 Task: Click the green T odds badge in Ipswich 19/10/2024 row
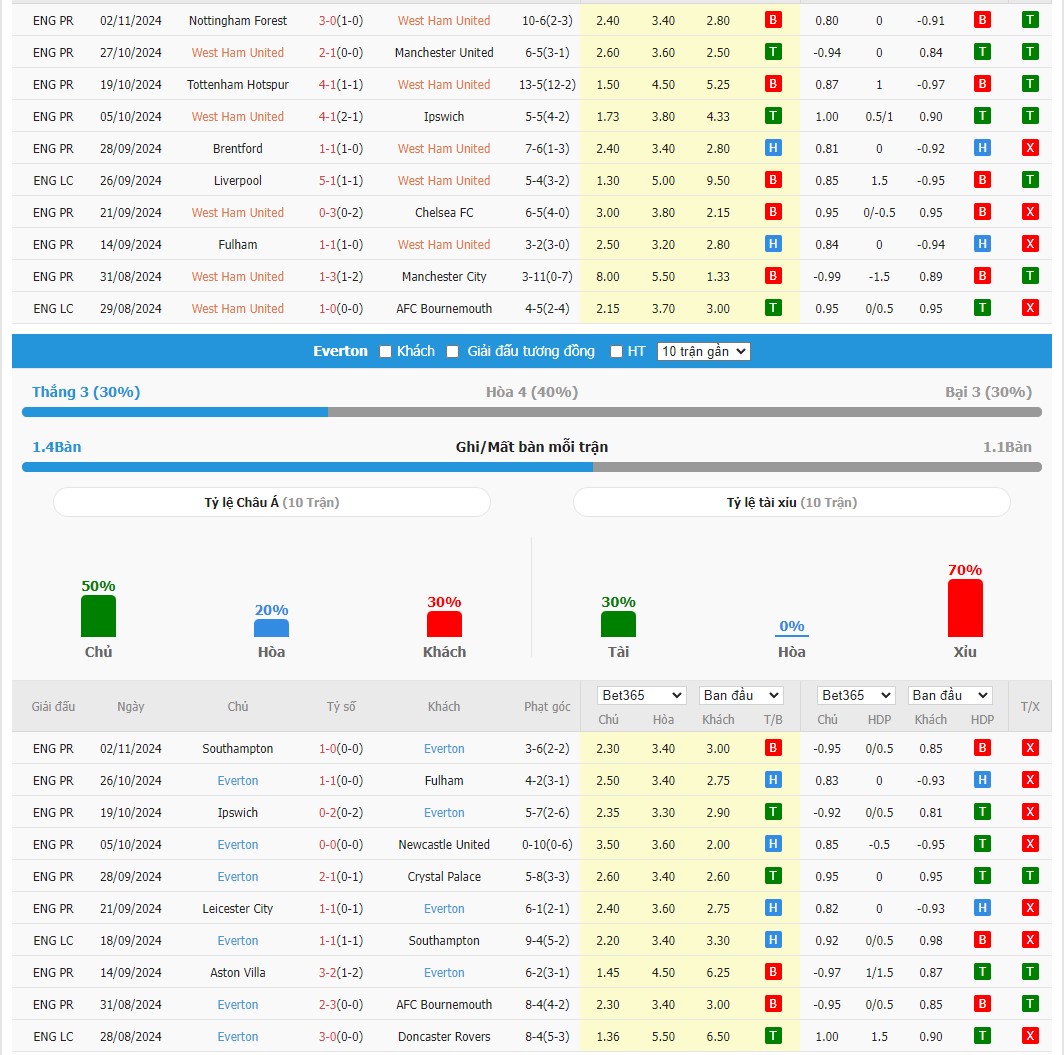tap(773, 812)
